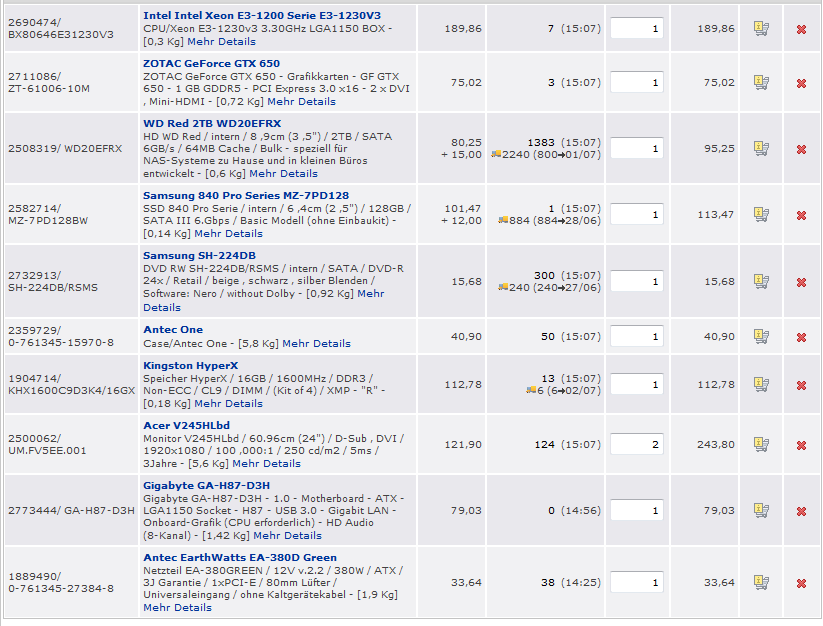This screenshot has width=823, height=626.
Task: Click the delivery truck icon in WD Red row
Action: pos(496,154)
